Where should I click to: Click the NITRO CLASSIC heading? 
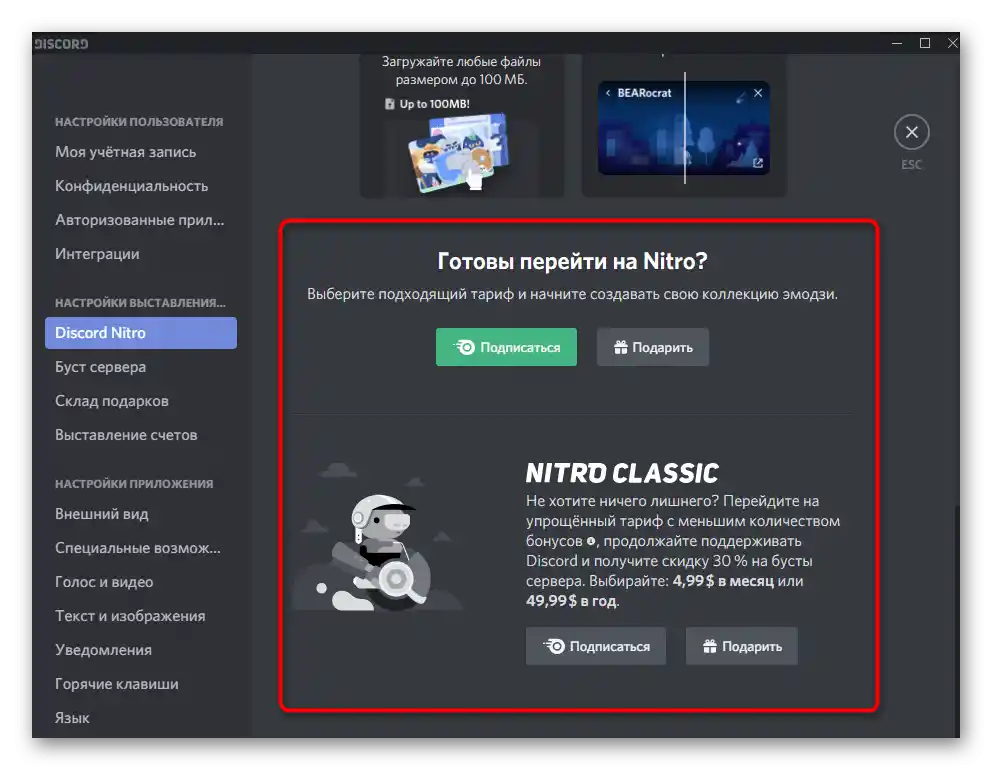[x=622, y=473]
